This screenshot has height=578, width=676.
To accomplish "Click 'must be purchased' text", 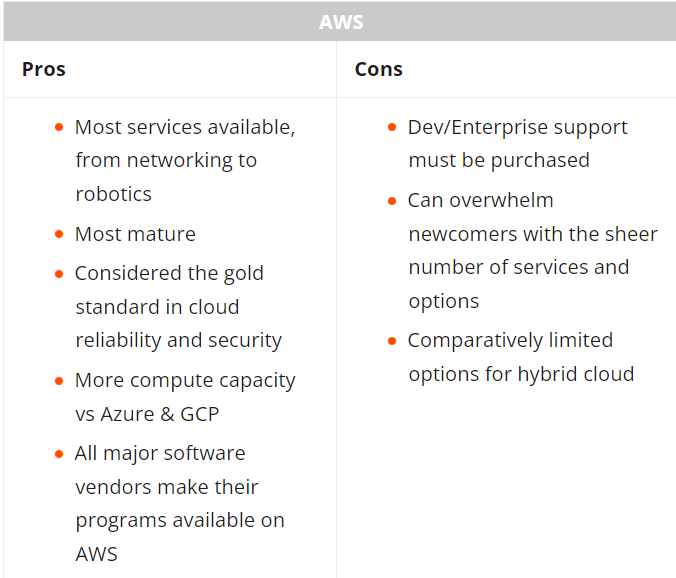I will pos(499,160).
